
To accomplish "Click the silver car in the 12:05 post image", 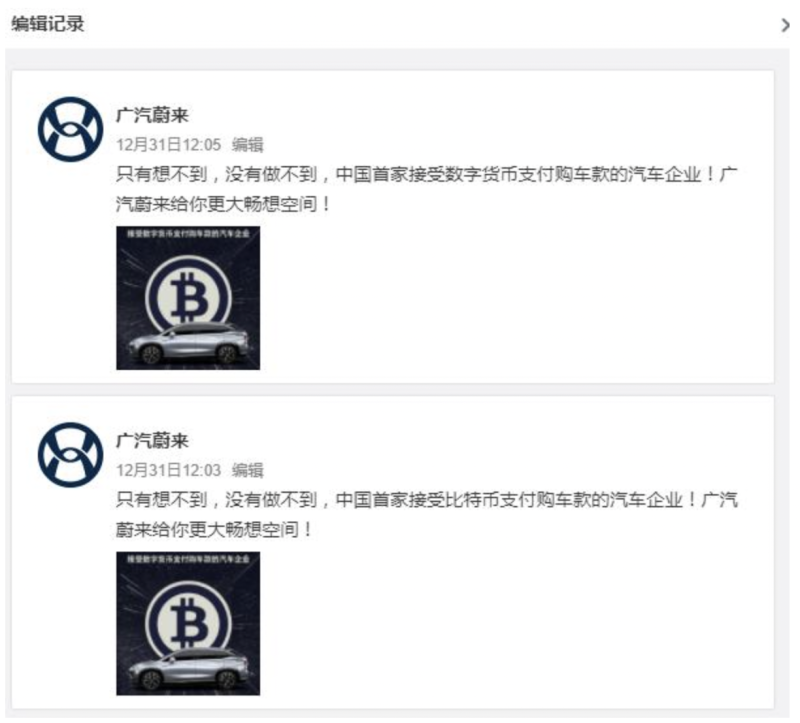I will 188,343.
